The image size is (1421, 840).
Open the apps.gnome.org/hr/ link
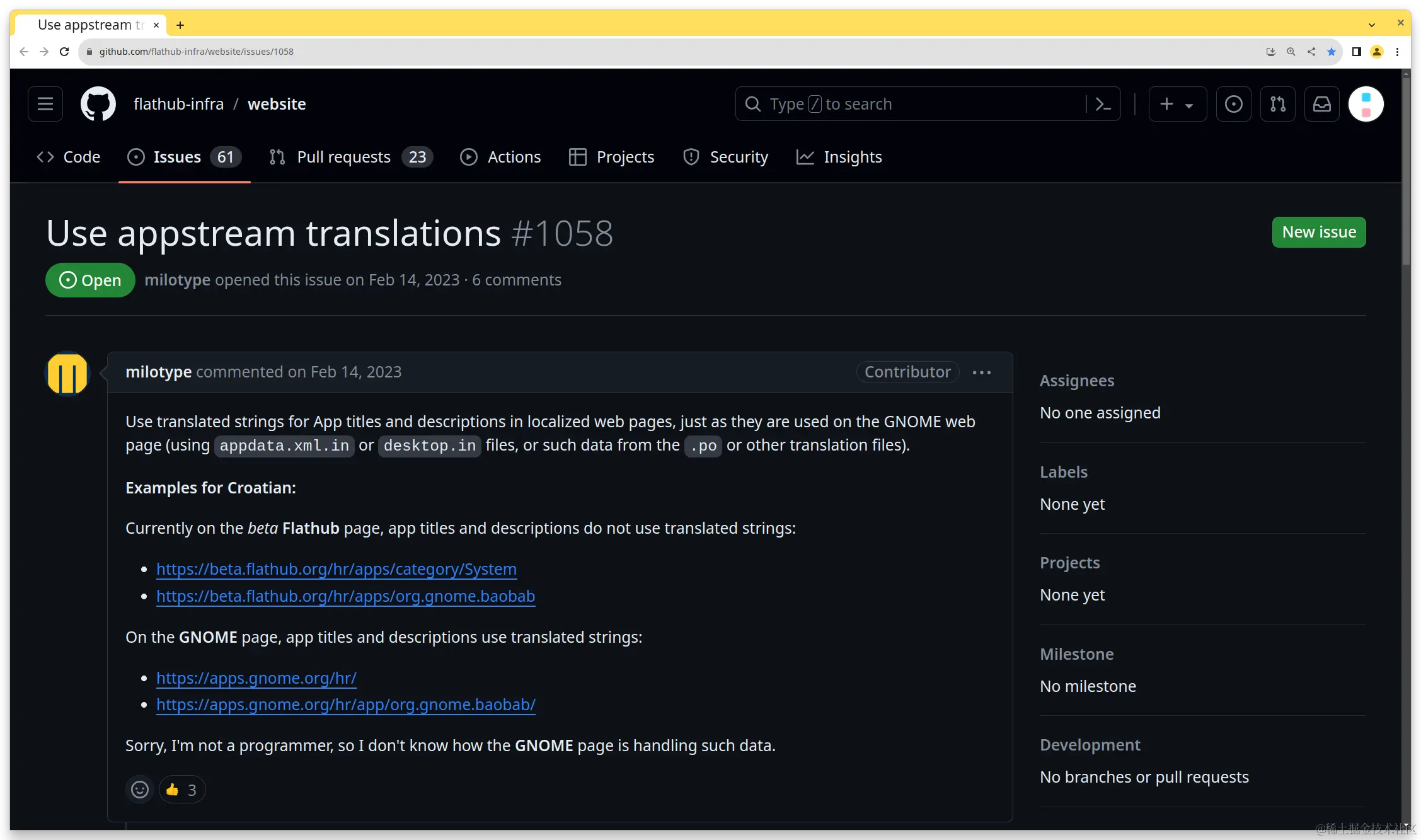(x=256, y=678)
